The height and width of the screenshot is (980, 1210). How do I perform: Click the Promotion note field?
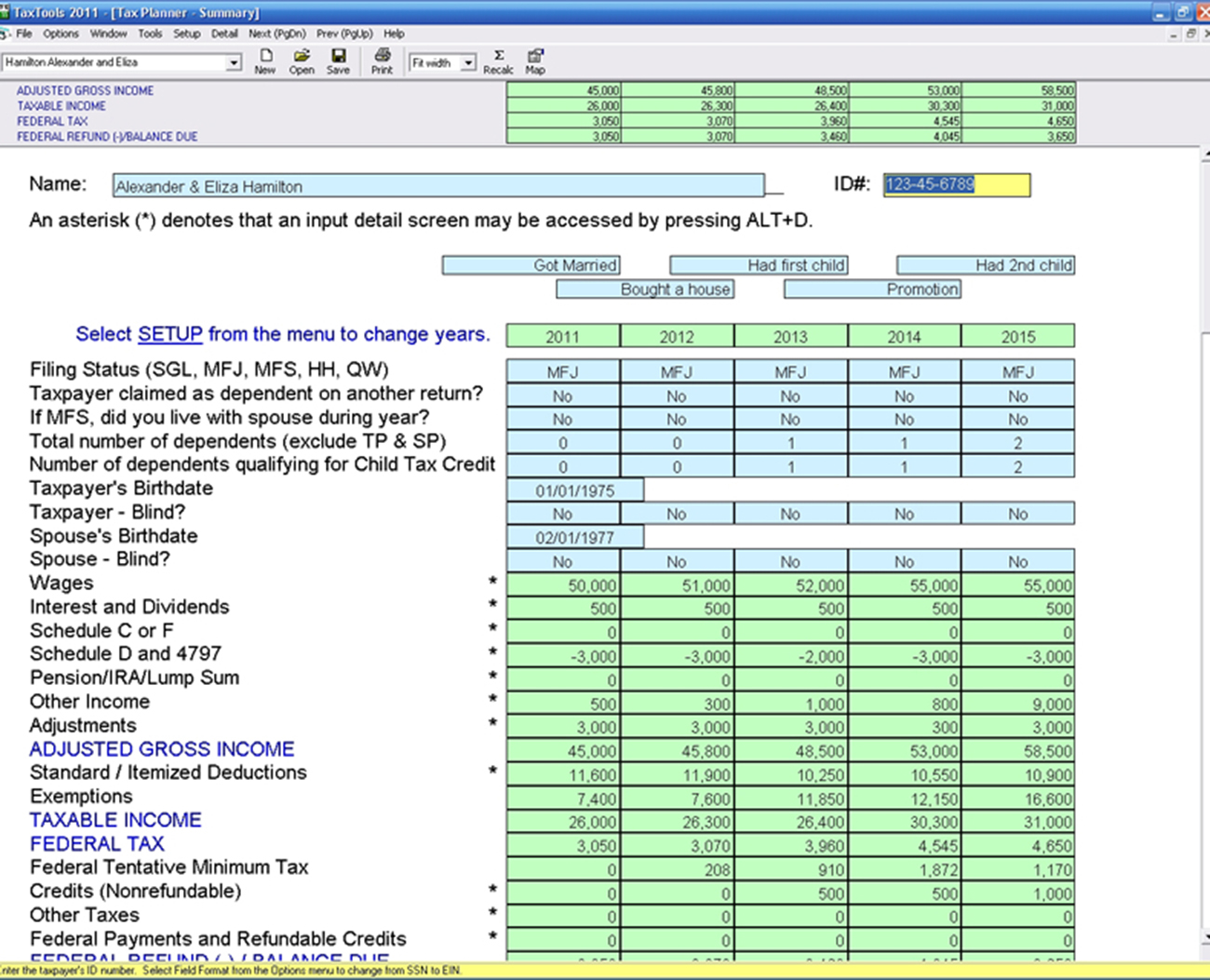tap(872, 289)
